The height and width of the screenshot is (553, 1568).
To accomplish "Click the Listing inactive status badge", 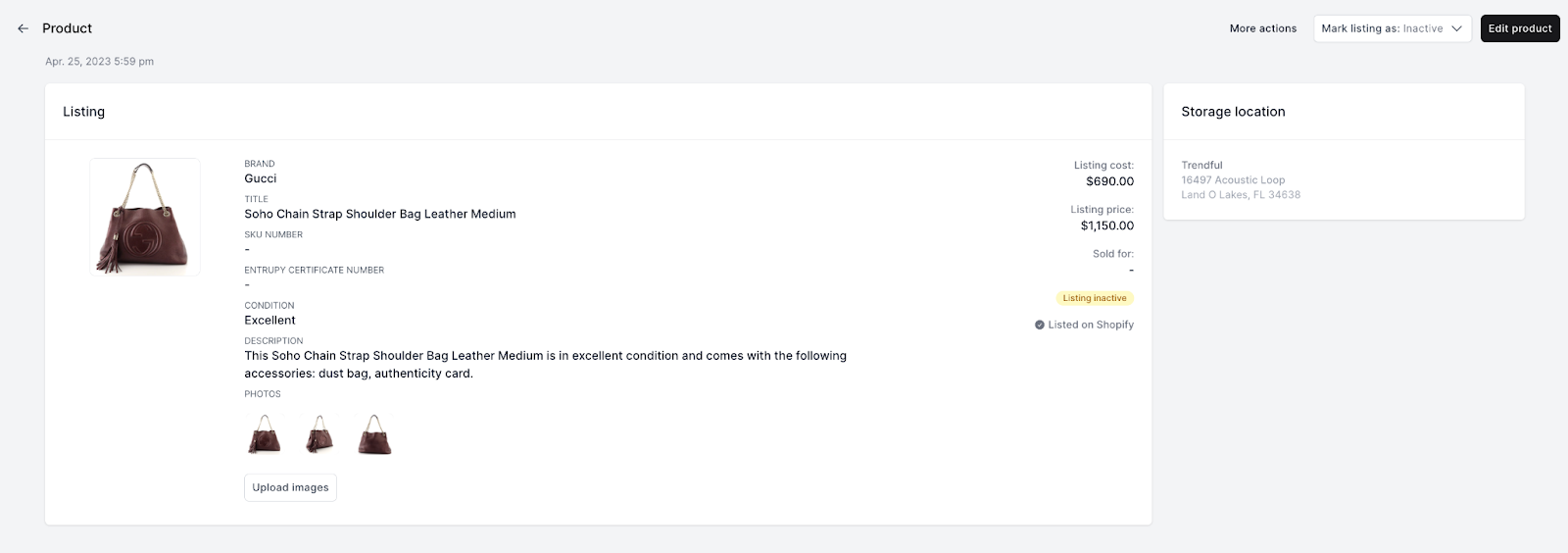I will (x=1095, y=298).
